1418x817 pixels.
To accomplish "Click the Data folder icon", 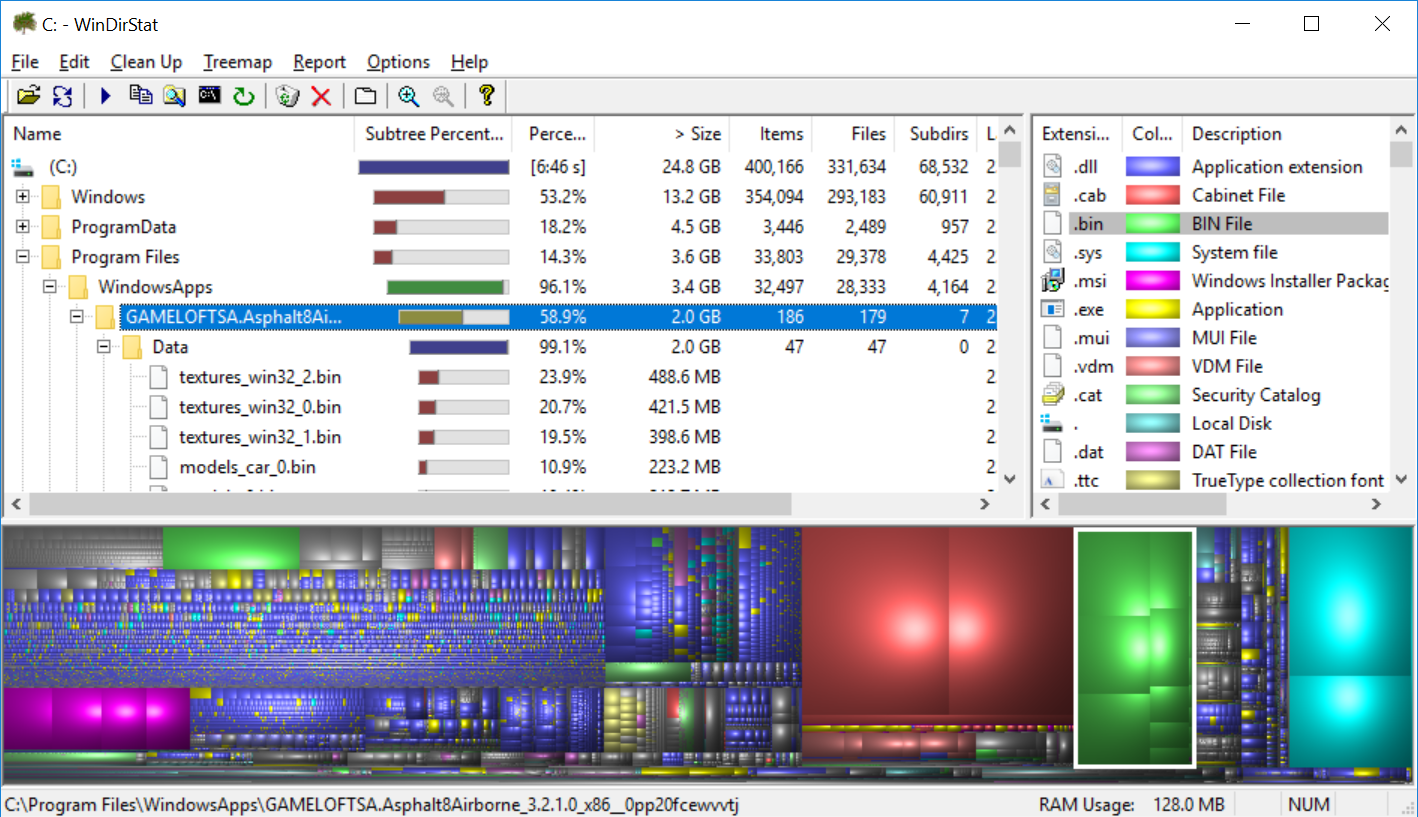I will [132, 347].
